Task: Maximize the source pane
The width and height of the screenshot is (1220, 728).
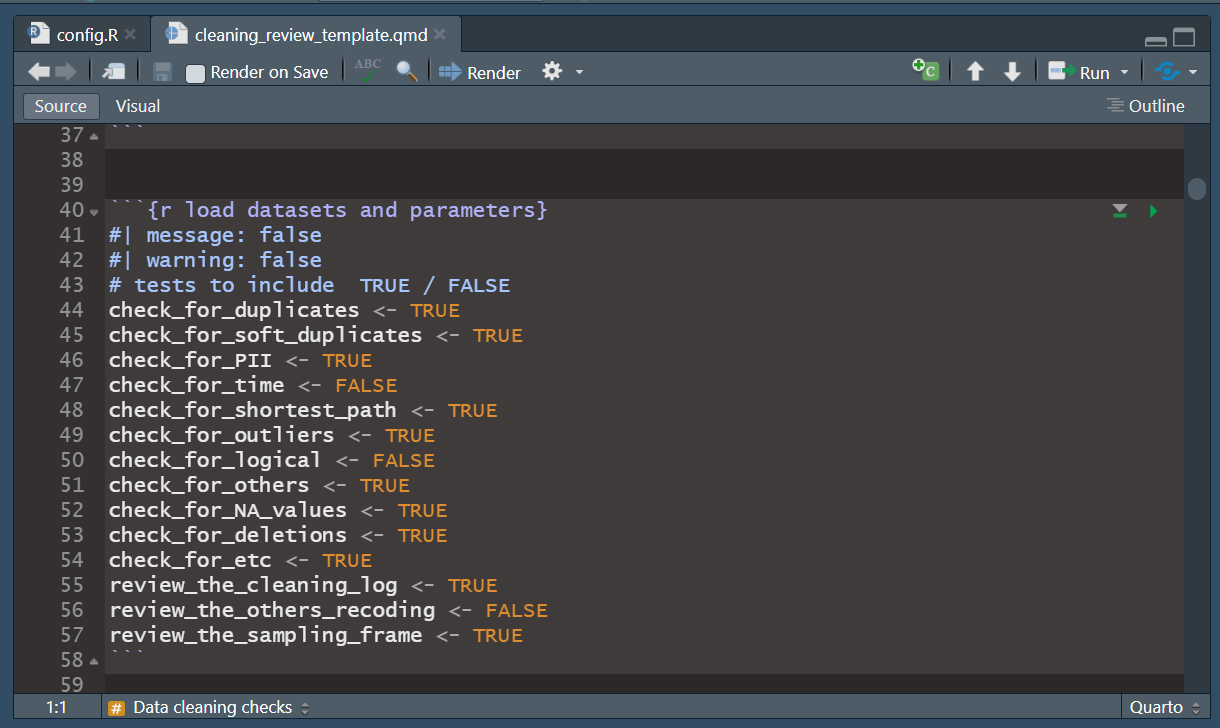Action: [x=1184, y=38]
